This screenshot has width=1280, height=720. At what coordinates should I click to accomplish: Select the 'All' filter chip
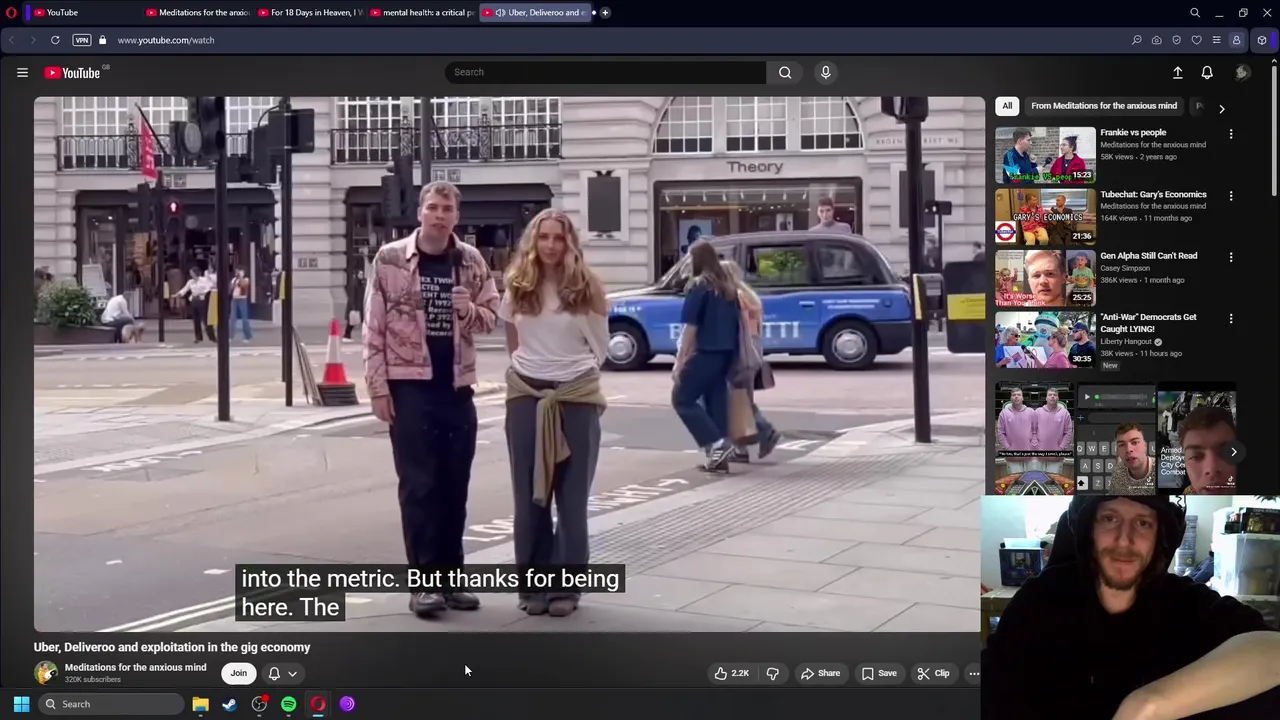pos(1007,106)
